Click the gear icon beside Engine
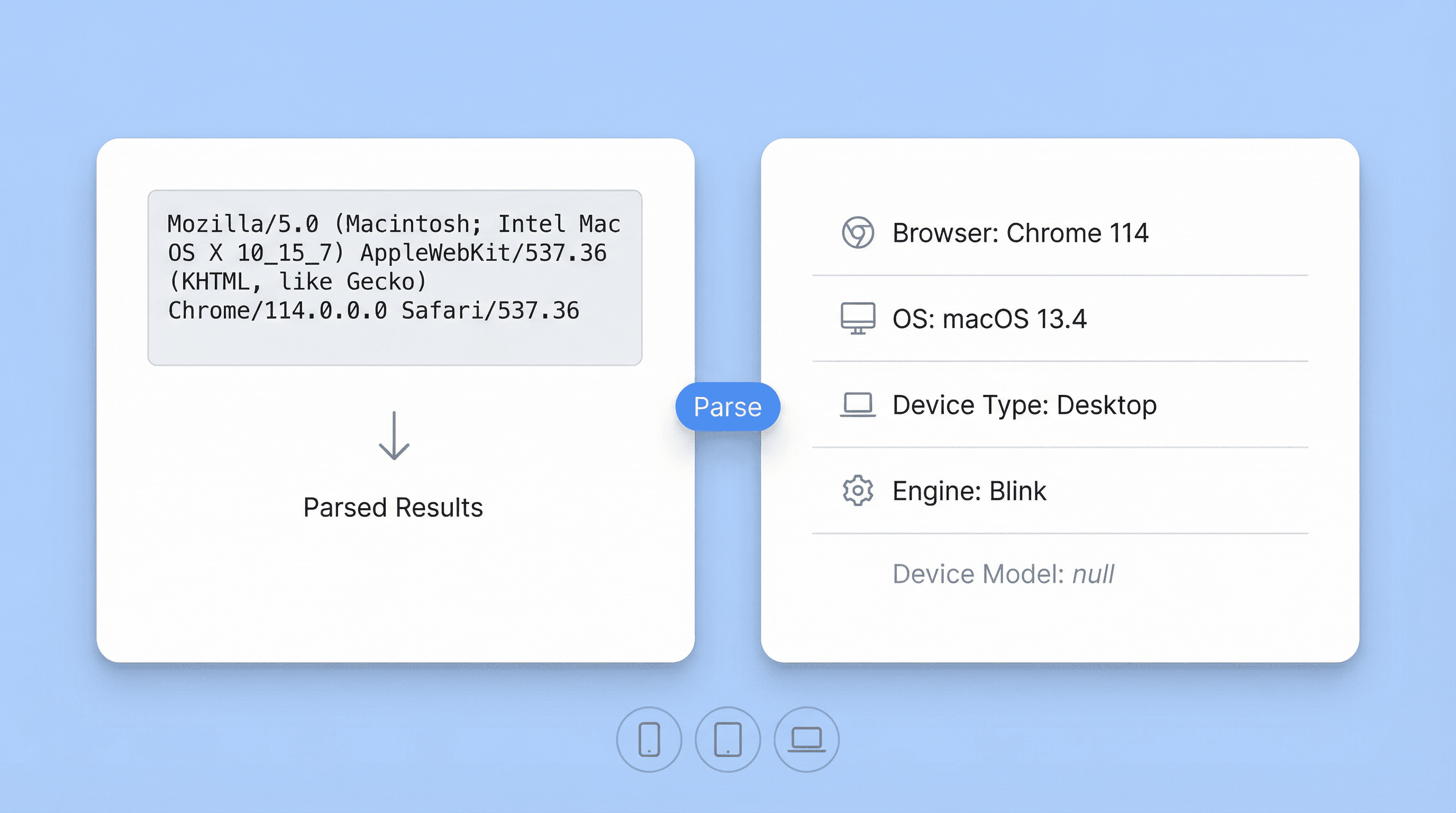Viewport: 1456px width, 813px height. [x=858, y=490]
